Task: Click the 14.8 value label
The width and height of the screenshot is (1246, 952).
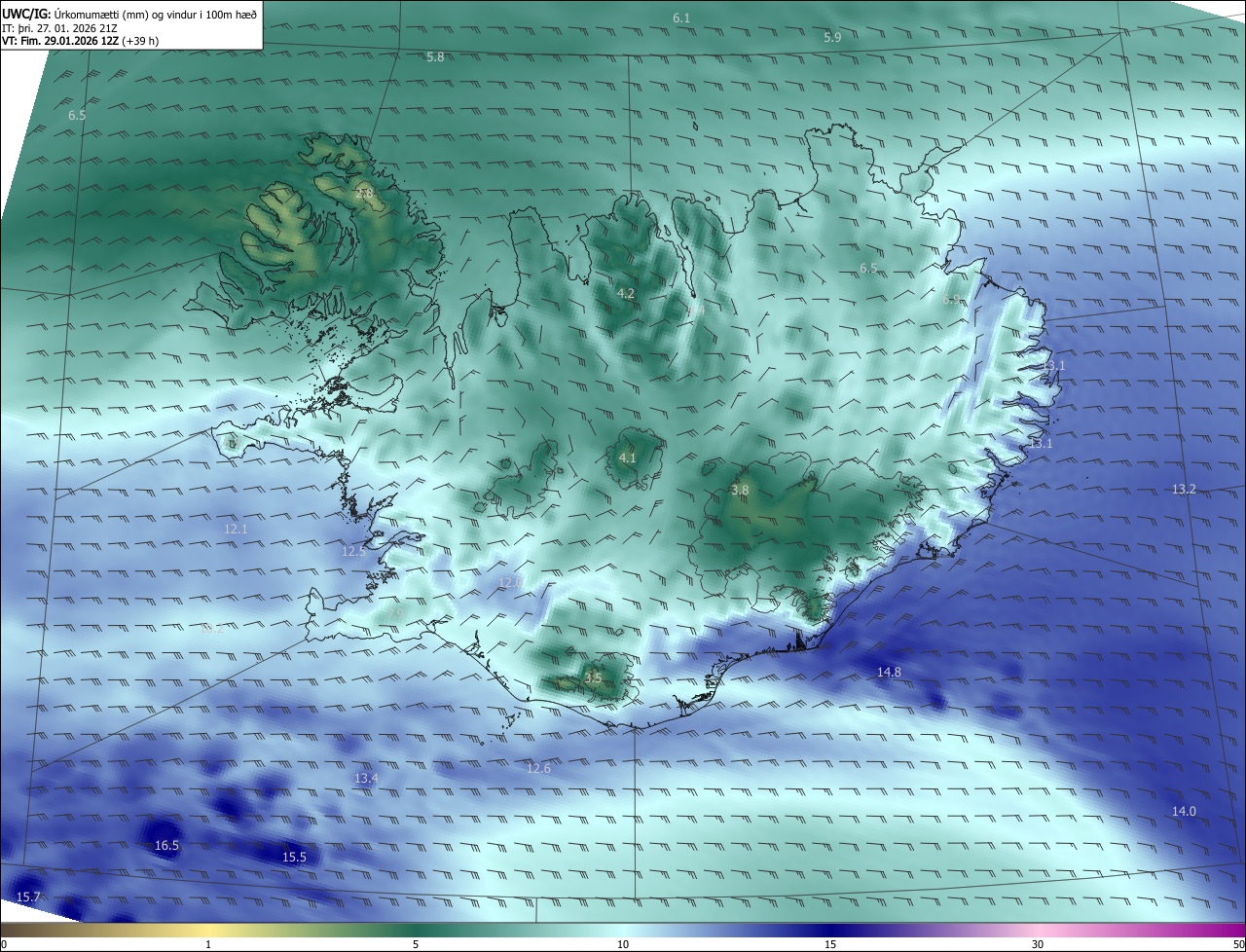Action: (889, 673)
